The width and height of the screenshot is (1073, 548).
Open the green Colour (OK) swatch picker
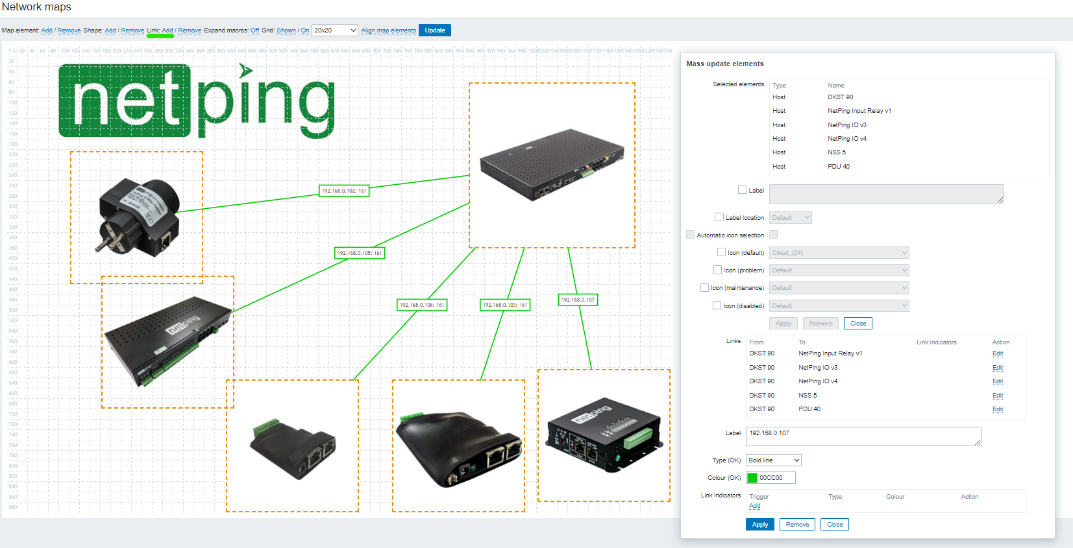[752, 478]
